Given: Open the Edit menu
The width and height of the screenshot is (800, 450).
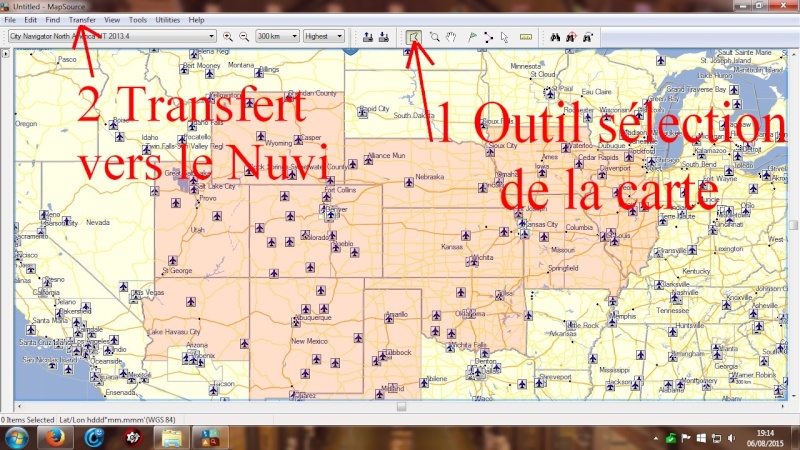Looking at the screenshot, I should (30, 20).
